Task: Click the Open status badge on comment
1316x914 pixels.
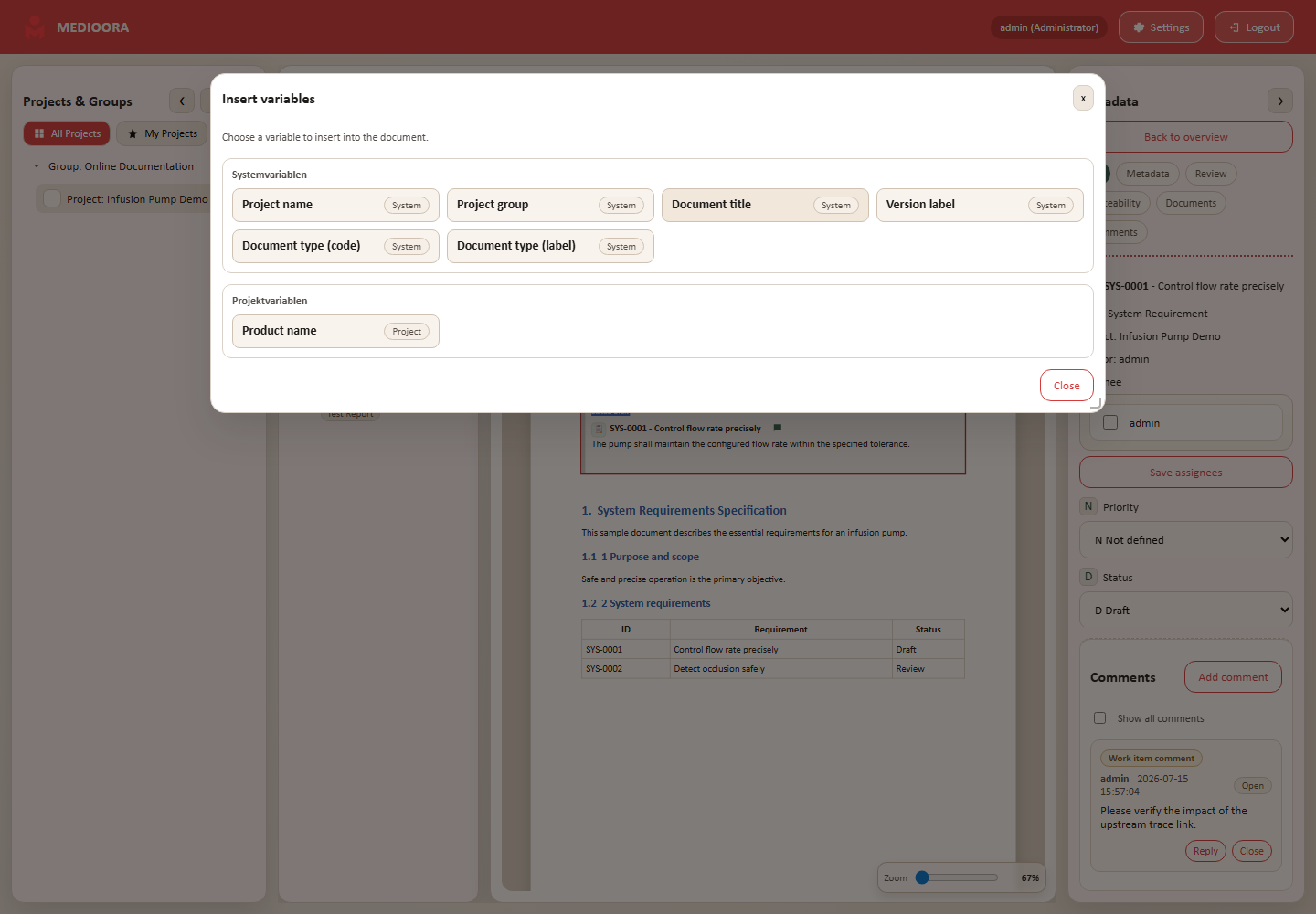Action: (1253, 786)
